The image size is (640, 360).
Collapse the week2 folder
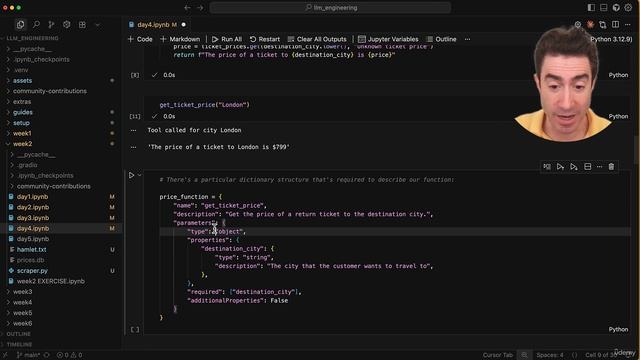[x=22, y=144]
